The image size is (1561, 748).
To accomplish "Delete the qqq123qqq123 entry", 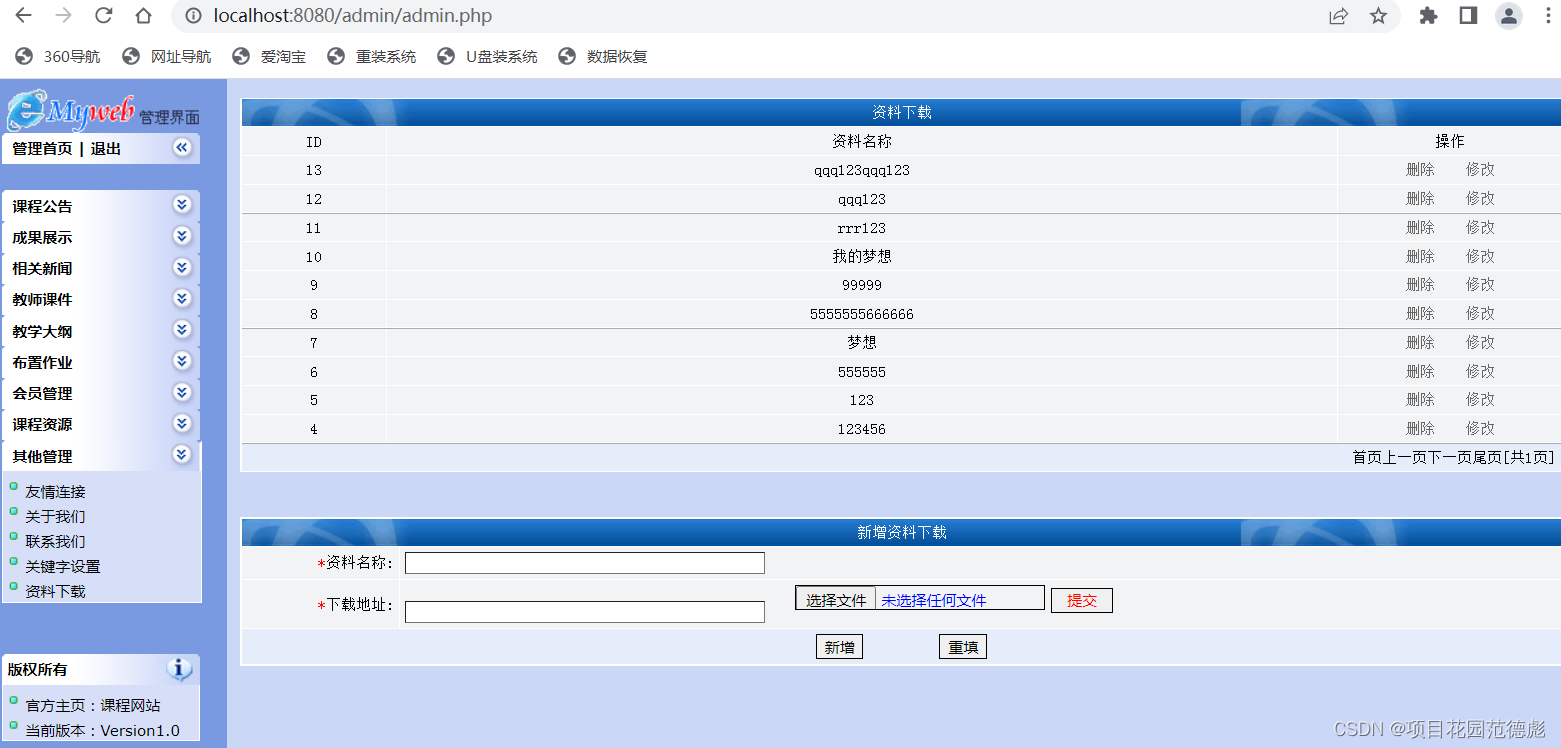I will (1420, 170).
